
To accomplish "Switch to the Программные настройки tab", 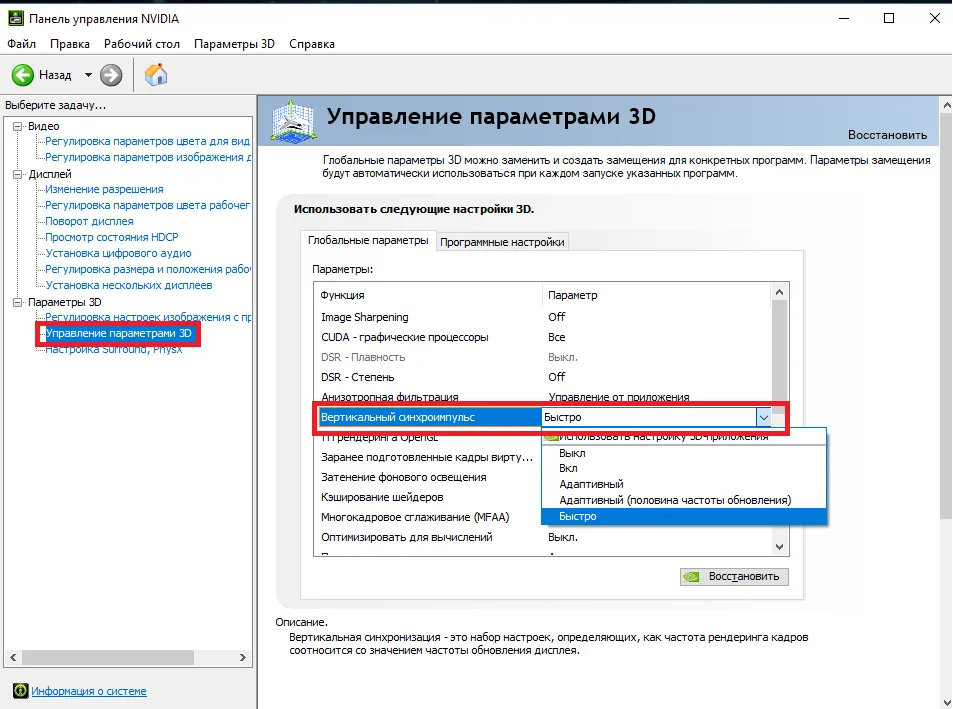I will tap(502, 242).
